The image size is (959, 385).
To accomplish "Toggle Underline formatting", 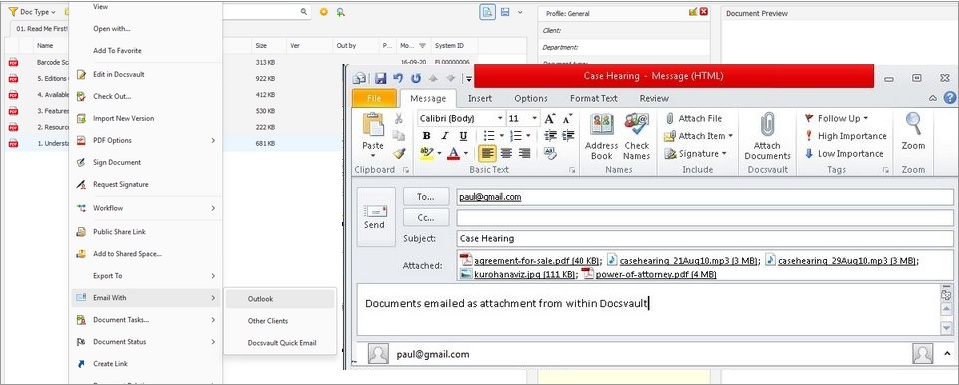I will 463,136.
